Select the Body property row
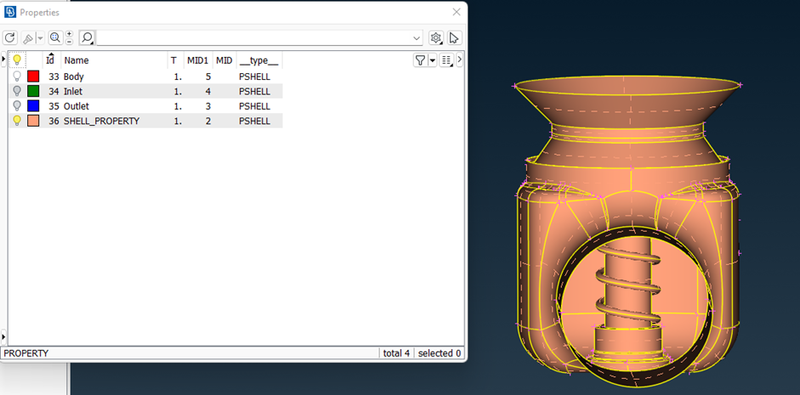The width and height of the screenshot is (800, 395). [146, 77]
